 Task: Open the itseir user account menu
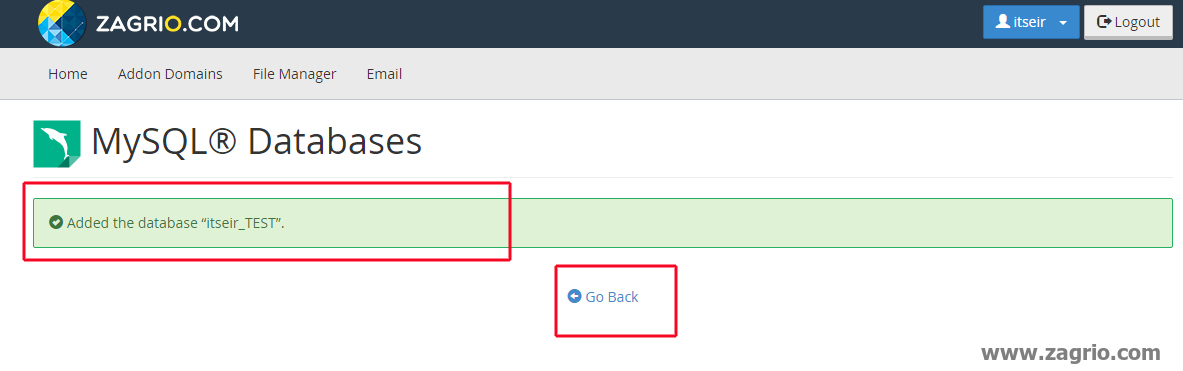click(1031, 22)
